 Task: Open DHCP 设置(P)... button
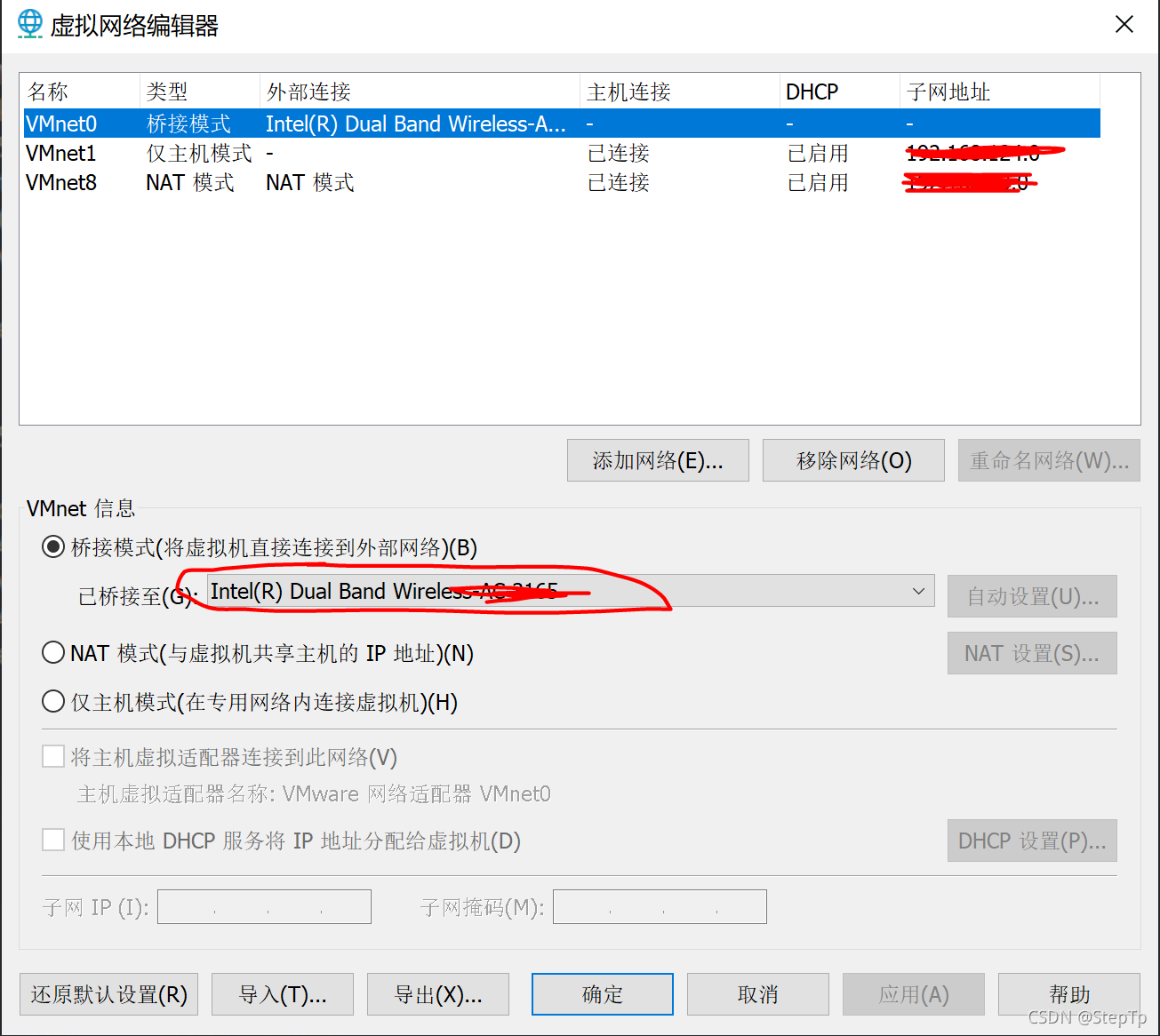tap(1032, 841)
